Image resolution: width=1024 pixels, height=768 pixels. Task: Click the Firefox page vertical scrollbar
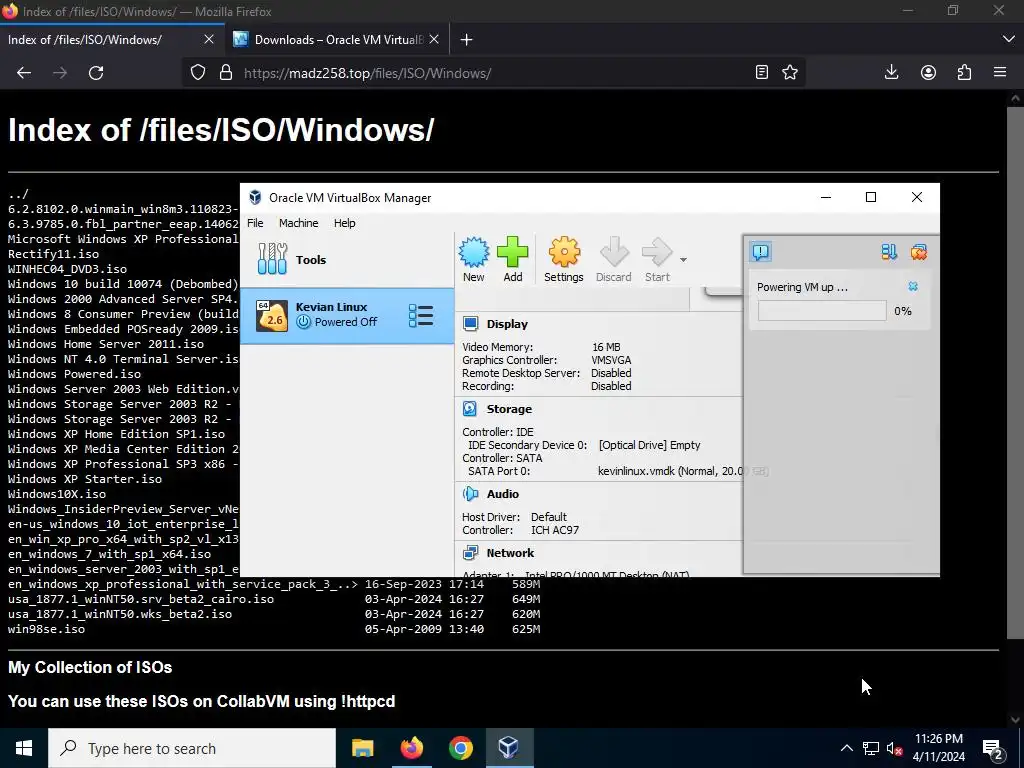coord(1016,372)
